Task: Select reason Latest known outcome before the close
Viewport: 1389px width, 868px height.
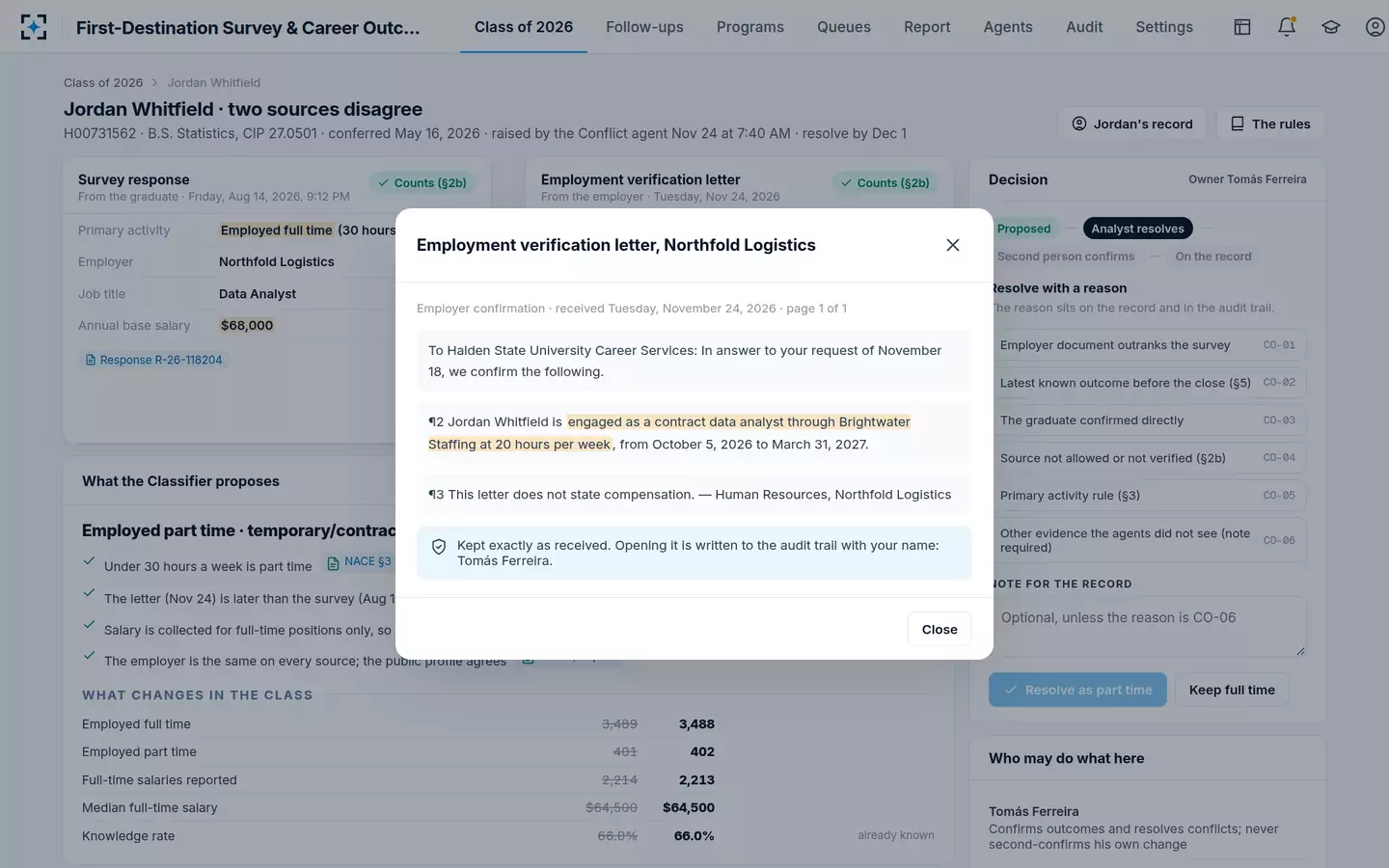Action: [1148, 383]
